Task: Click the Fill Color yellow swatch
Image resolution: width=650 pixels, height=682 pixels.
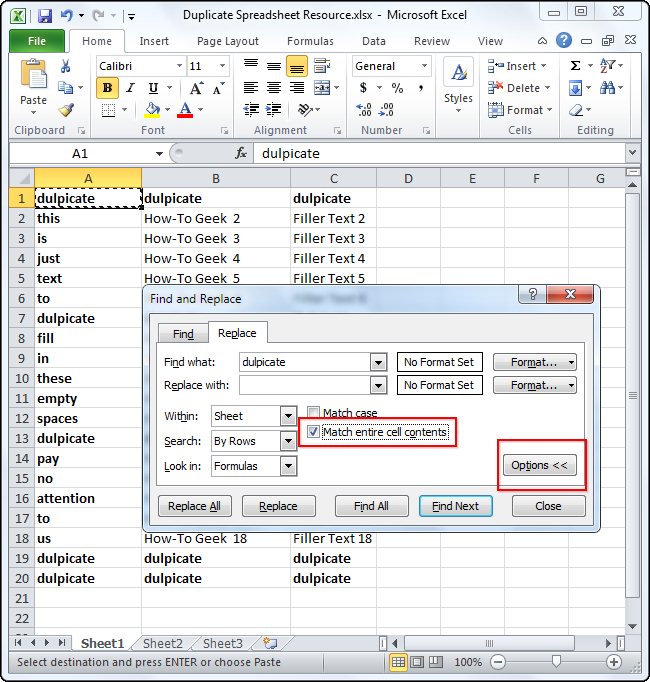Action: click(152, 110)
